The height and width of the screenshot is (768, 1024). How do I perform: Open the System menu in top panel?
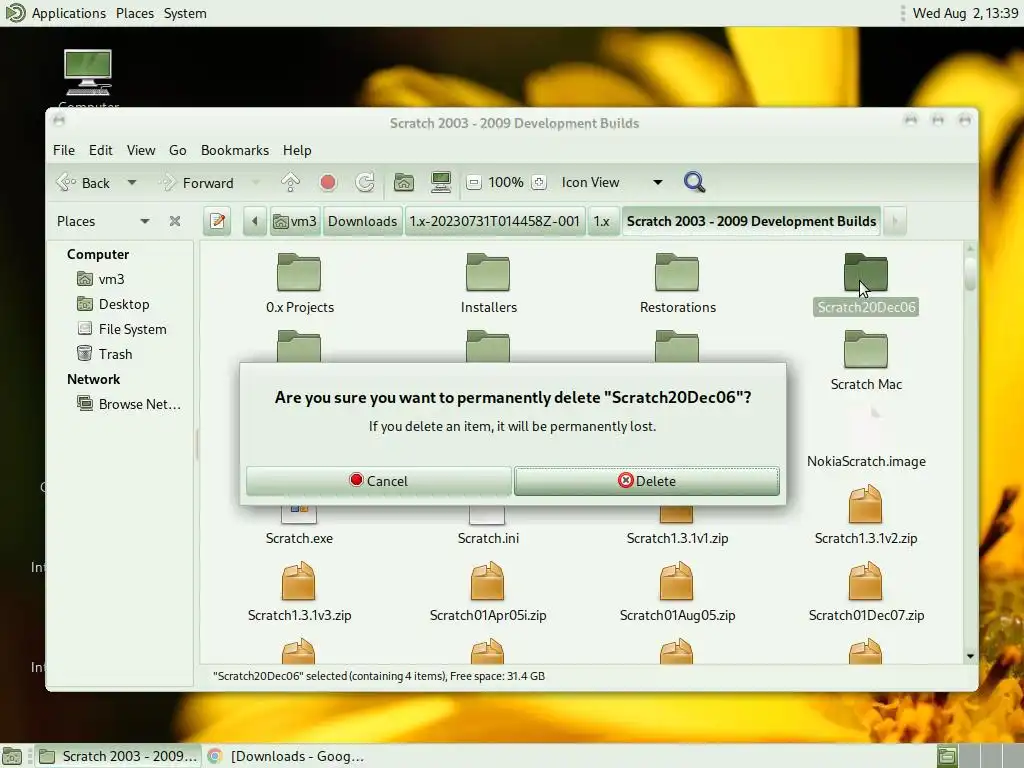tap(185, 13)
